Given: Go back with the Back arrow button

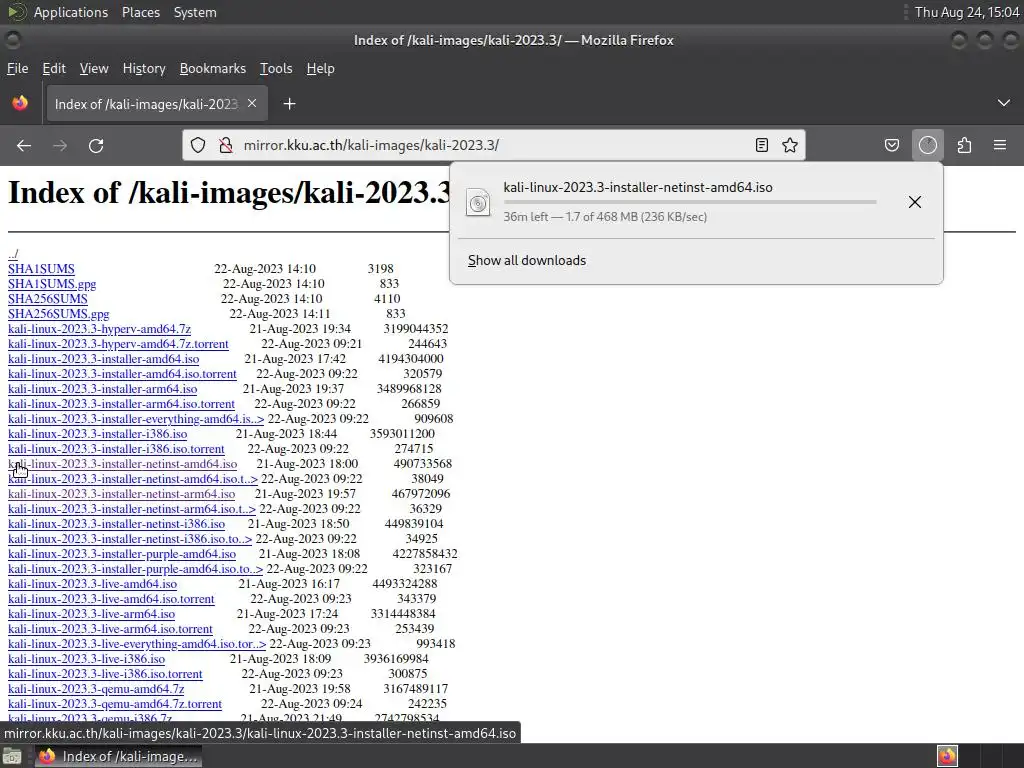Looking at the screenshot, I should pyautogui.click(x=24, y=146).
